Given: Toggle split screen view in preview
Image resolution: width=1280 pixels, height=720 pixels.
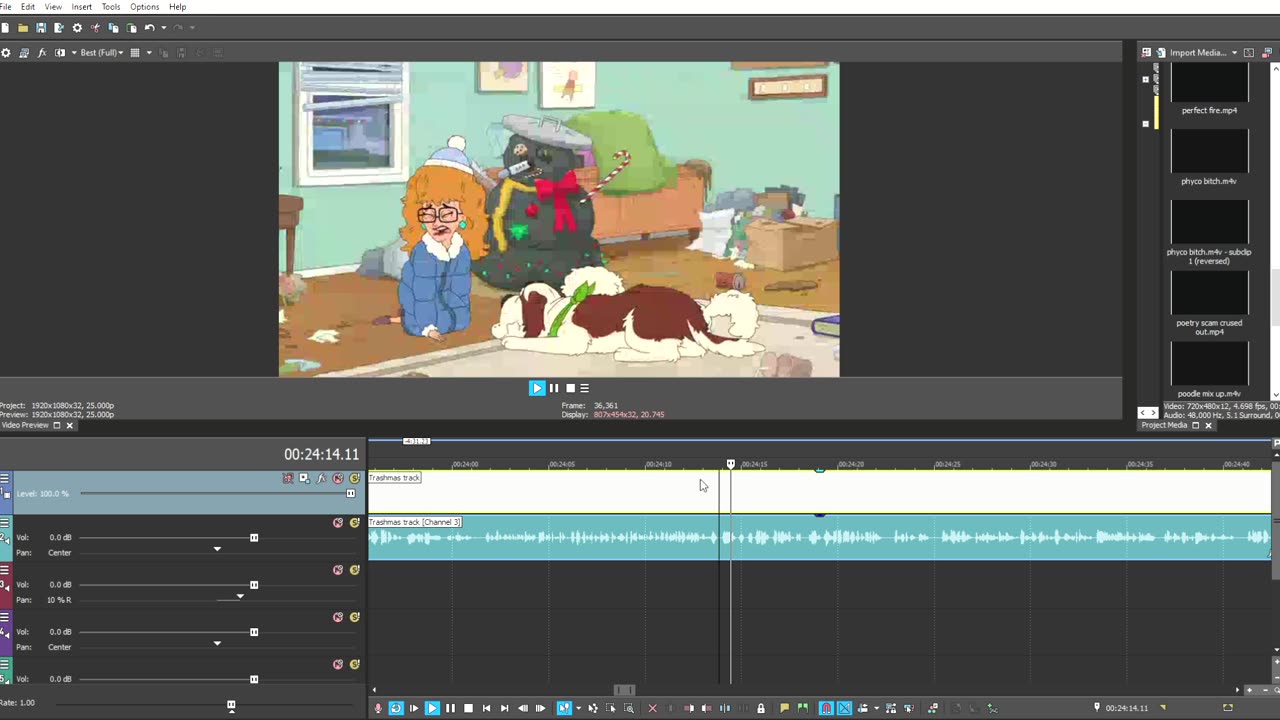Looking at the screenshot, I should pos(60,53).
